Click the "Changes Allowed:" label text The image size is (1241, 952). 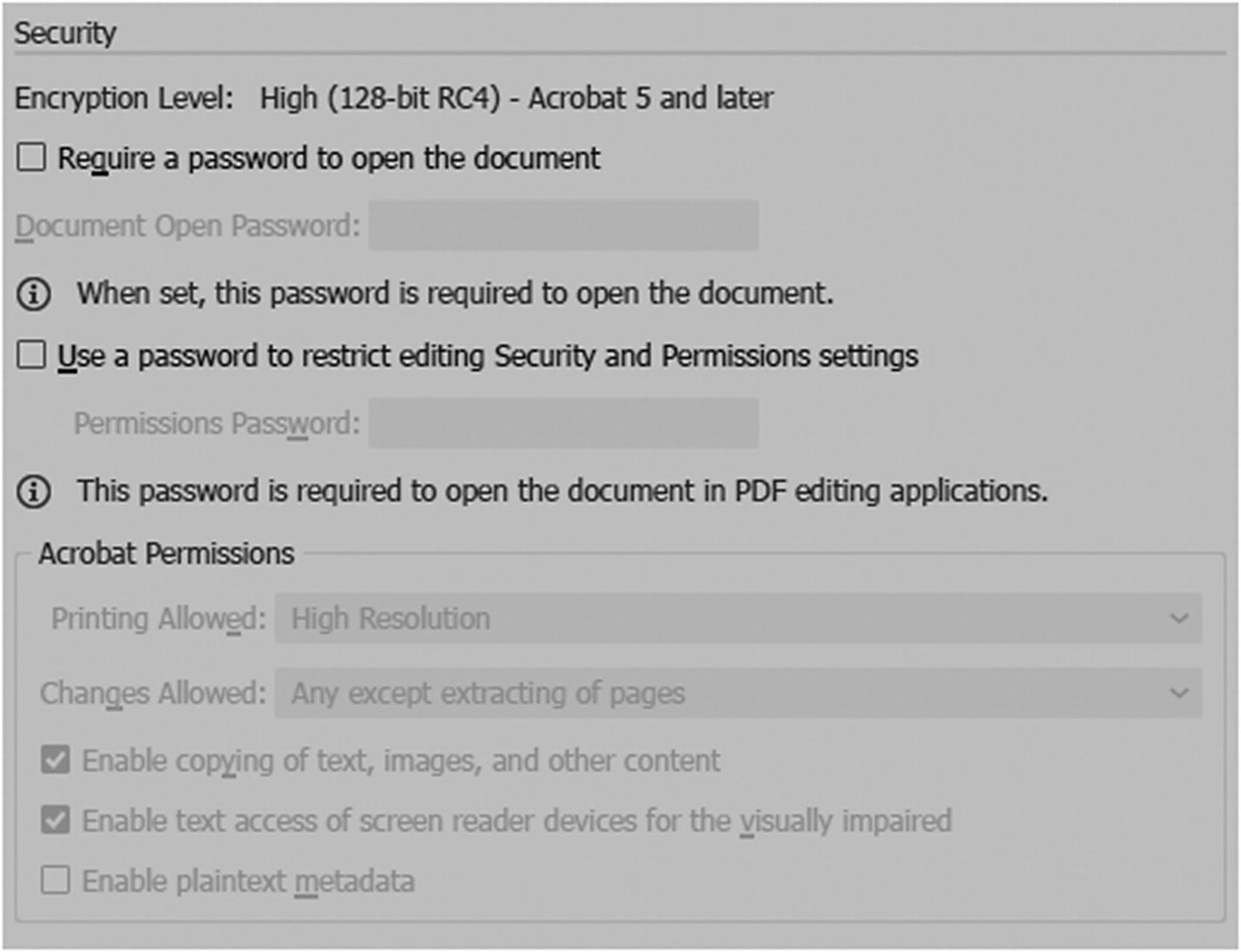click(x=152, y=693)
